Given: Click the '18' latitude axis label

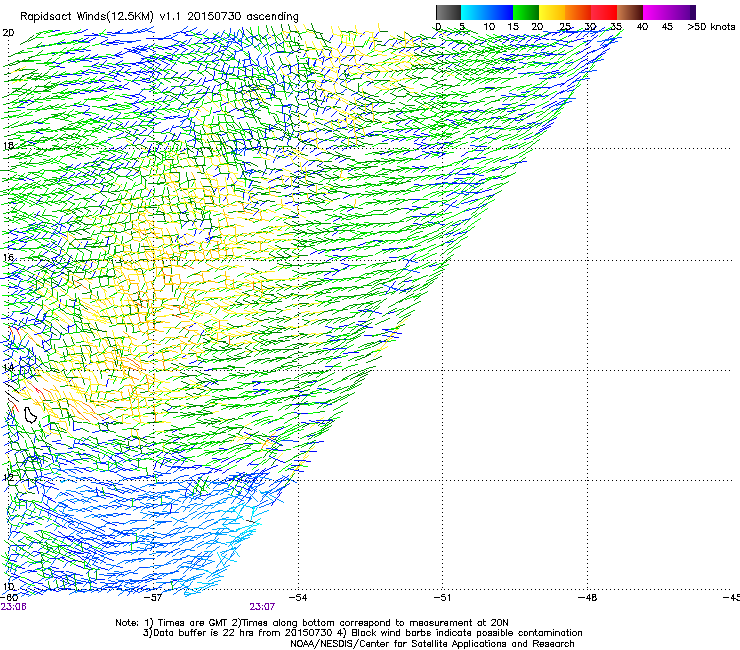Looking at the screenshot, I should click(x=8, y=145).
